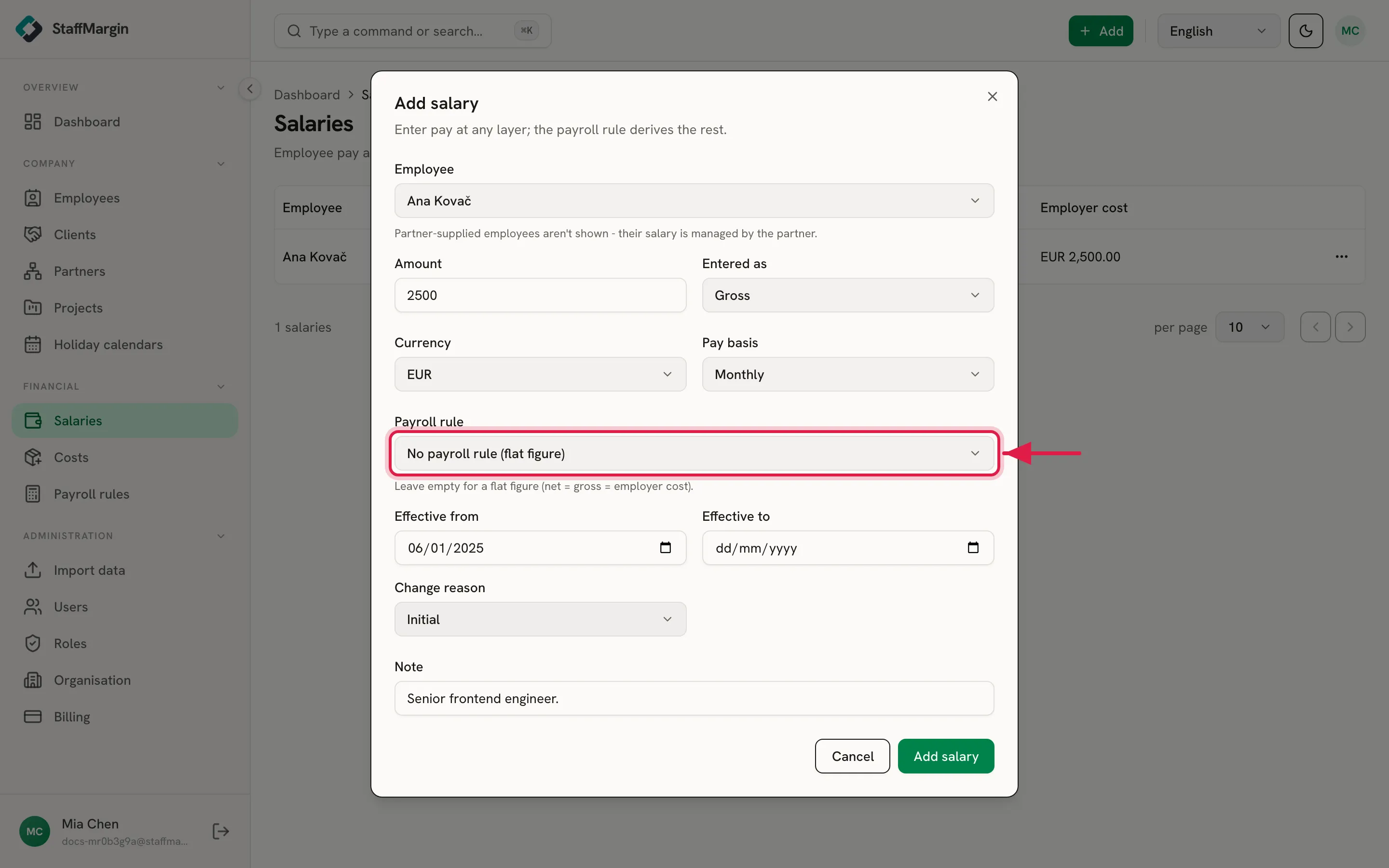The width and height of the screenshot is (1389, 868).
Task: Click the Dashboard grid icon in sidebar
Action: [33, 122]
